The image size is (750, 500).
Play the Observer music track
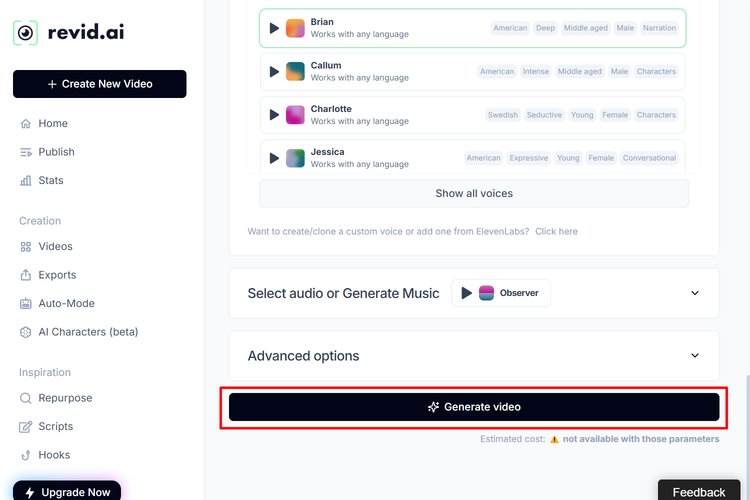click(x=466, y=293)
